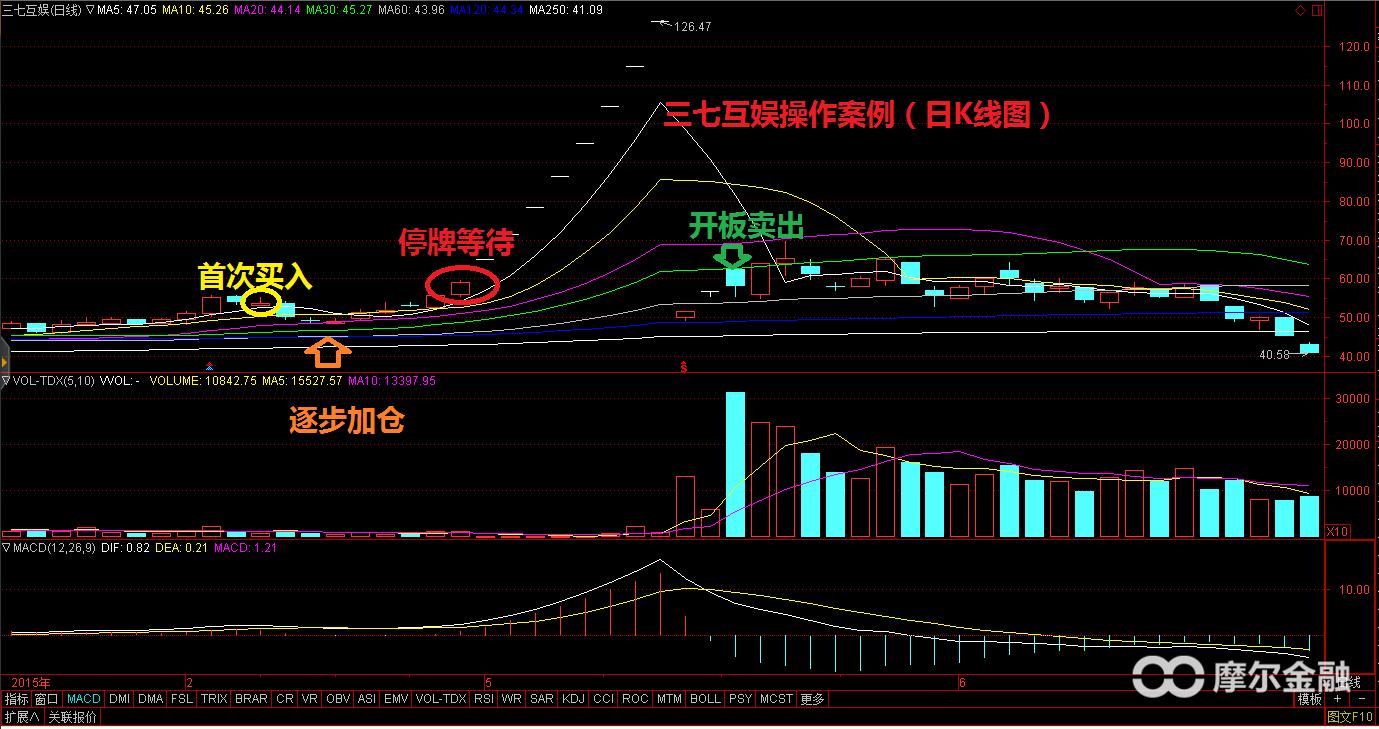This screenshot has height=729, width=1379.
Task: Click the MA20: 44.14 value label
Action: click(267, 9)
